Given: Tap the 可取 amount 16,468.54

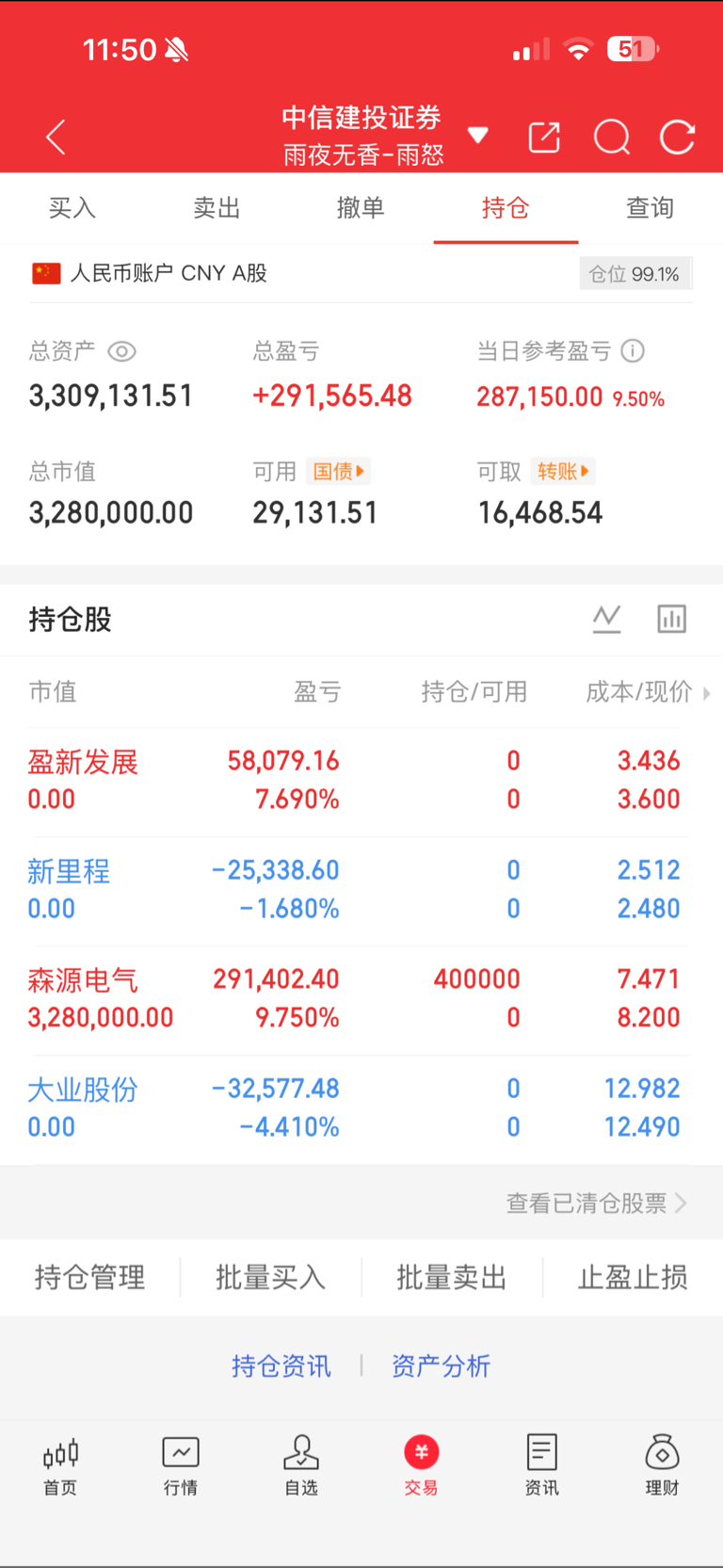Looking at the screenshot, I should pos(540,513).
